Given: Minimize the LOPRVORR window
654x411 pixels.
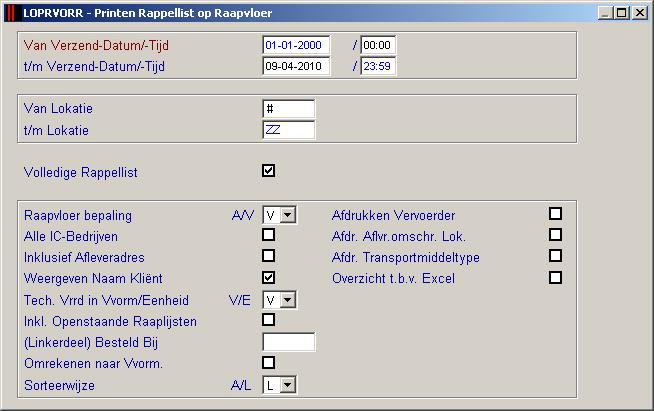Looking at the screenshot, I should pos(605,13).
